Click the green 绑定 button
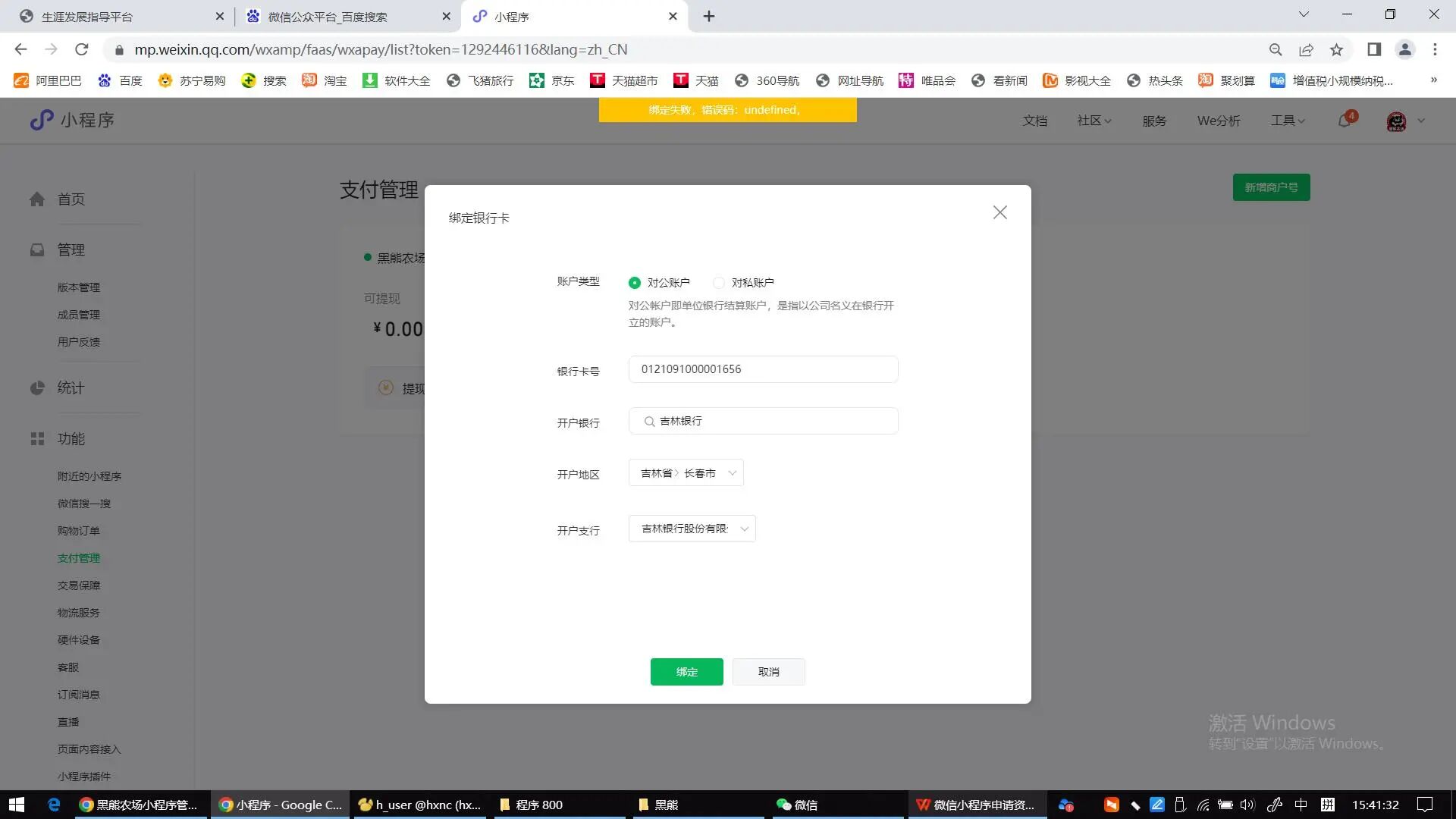Image resolution: width=1456 pixels, height=819 pixels. click(x=686, y=672)
